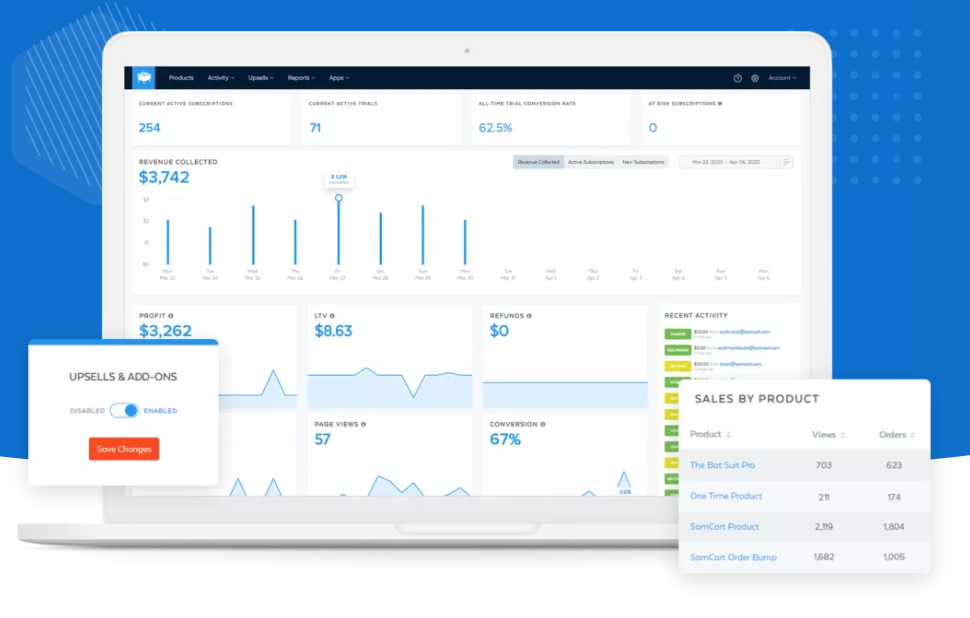970x618 pixels.
Task: Switch to the Active Subscriptions tab
Action: click(591, 162)
